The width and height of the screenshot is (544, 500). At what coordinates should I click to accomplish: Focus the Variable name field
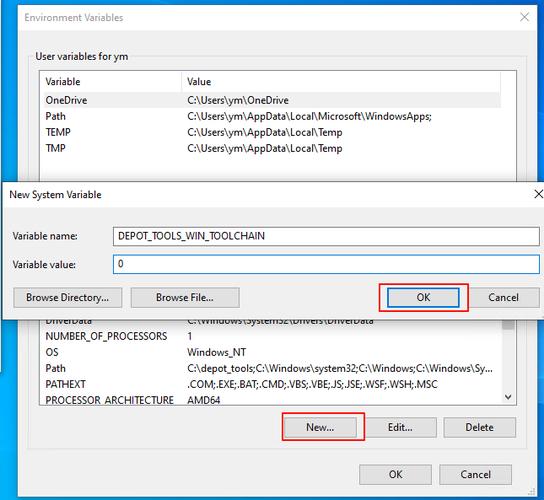[x=326, y=236]
